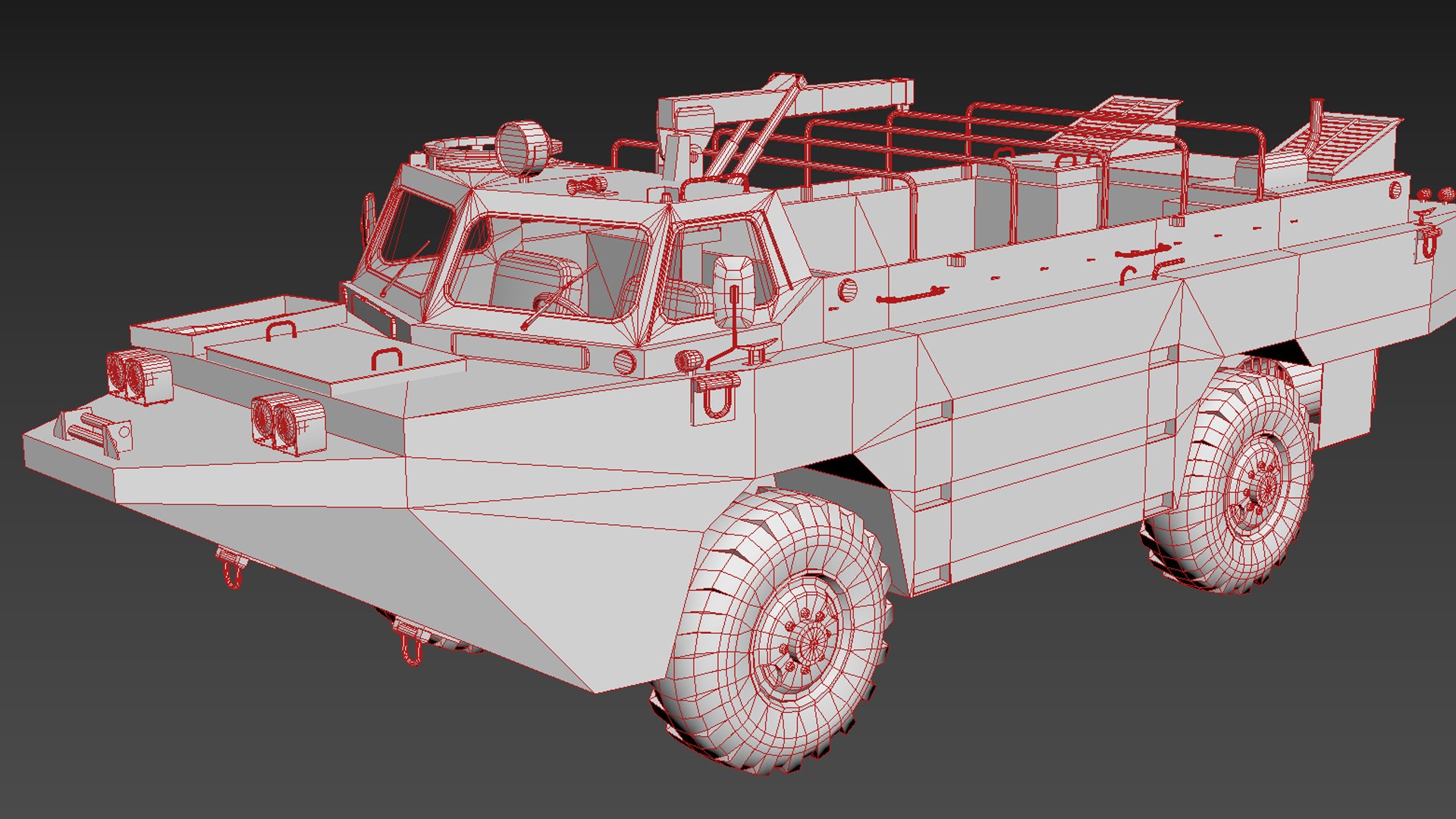Screen dimensions: 1456x819
Task: Pick the round searchlight on the cab roof
Action: coord(524,146)
